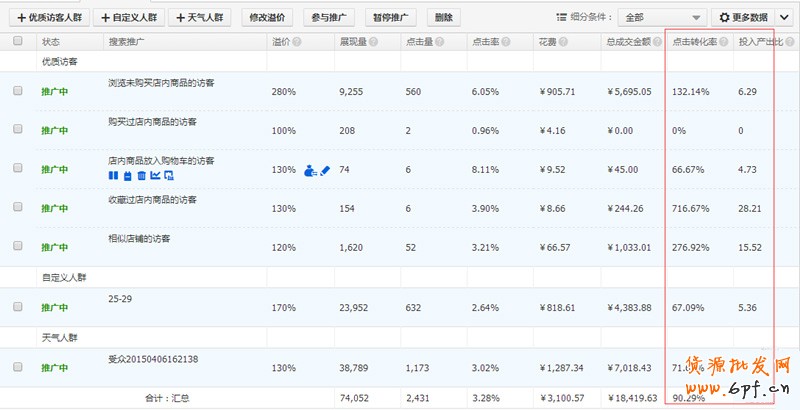Click the 删除 button in toolbar
Screen dimensions: 800x410
444,17
